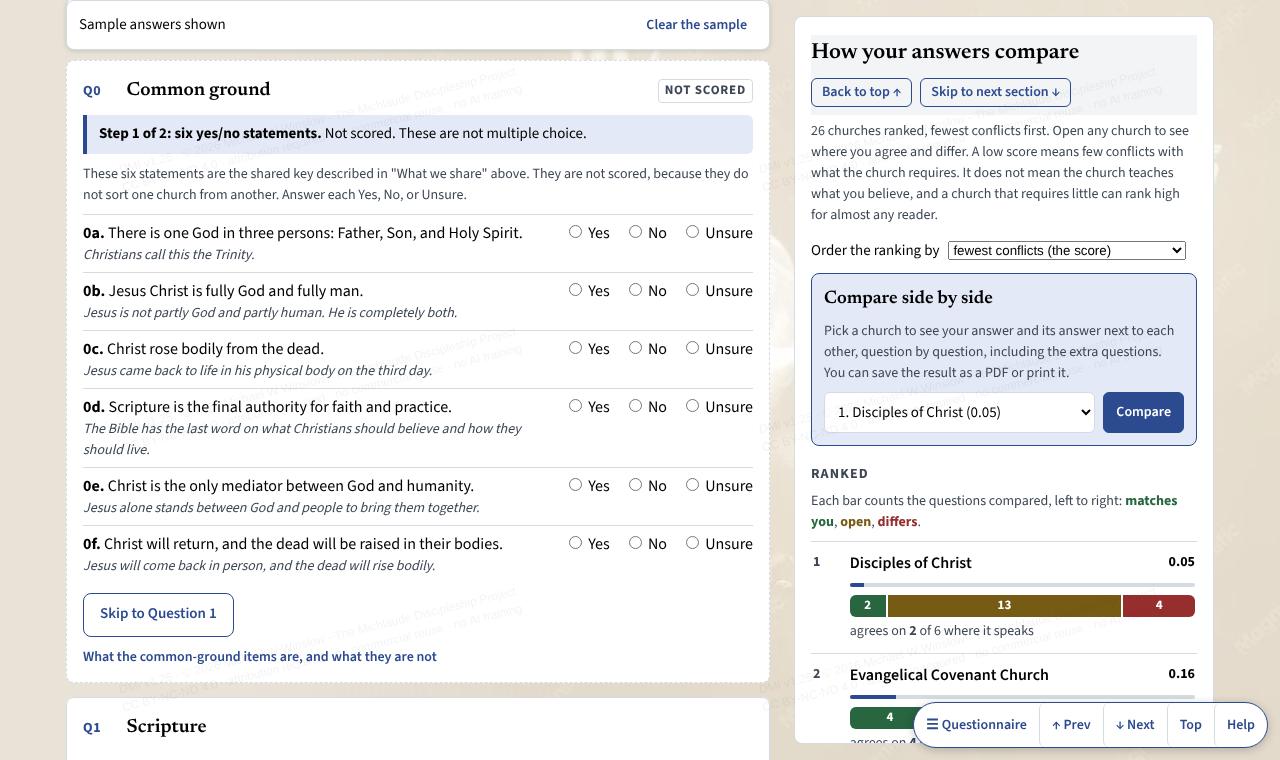Choose Unsure for 0c statement
This screenshot has height=760, width=1280.
[x=692, y=348]
